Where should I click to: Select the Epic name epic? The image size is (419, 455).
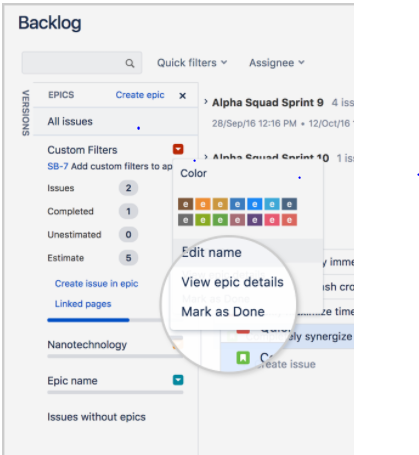coord(72,381)
